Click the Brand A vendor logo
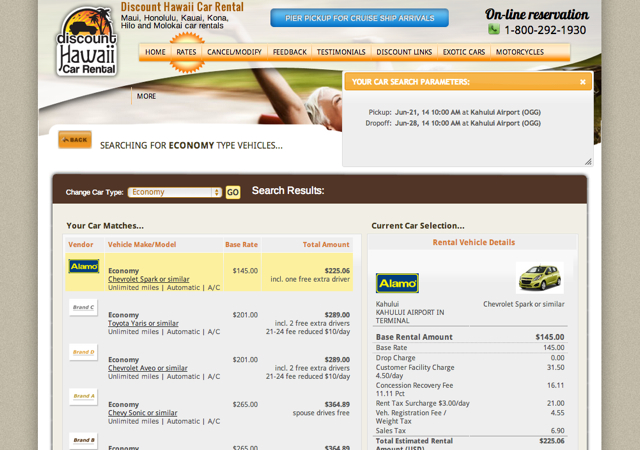Image resolution: width=640 pixels, height=450 pixels. point(83,396)
